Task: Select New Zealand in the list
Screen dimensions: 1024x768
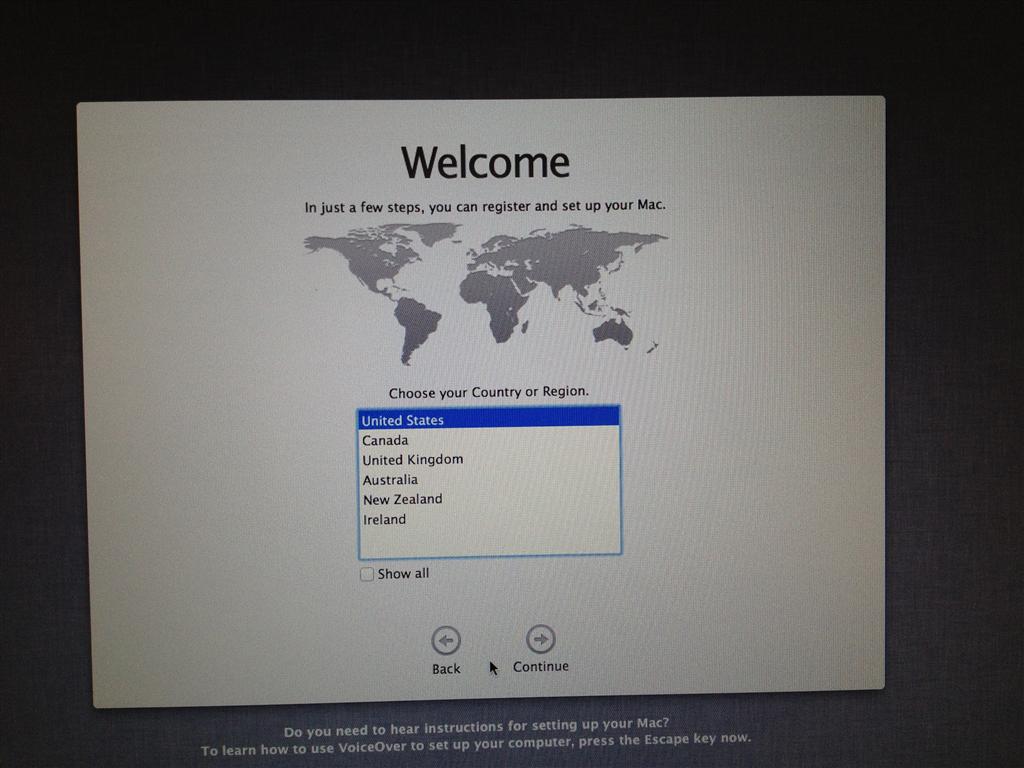Action: click(x=488, y=499)
